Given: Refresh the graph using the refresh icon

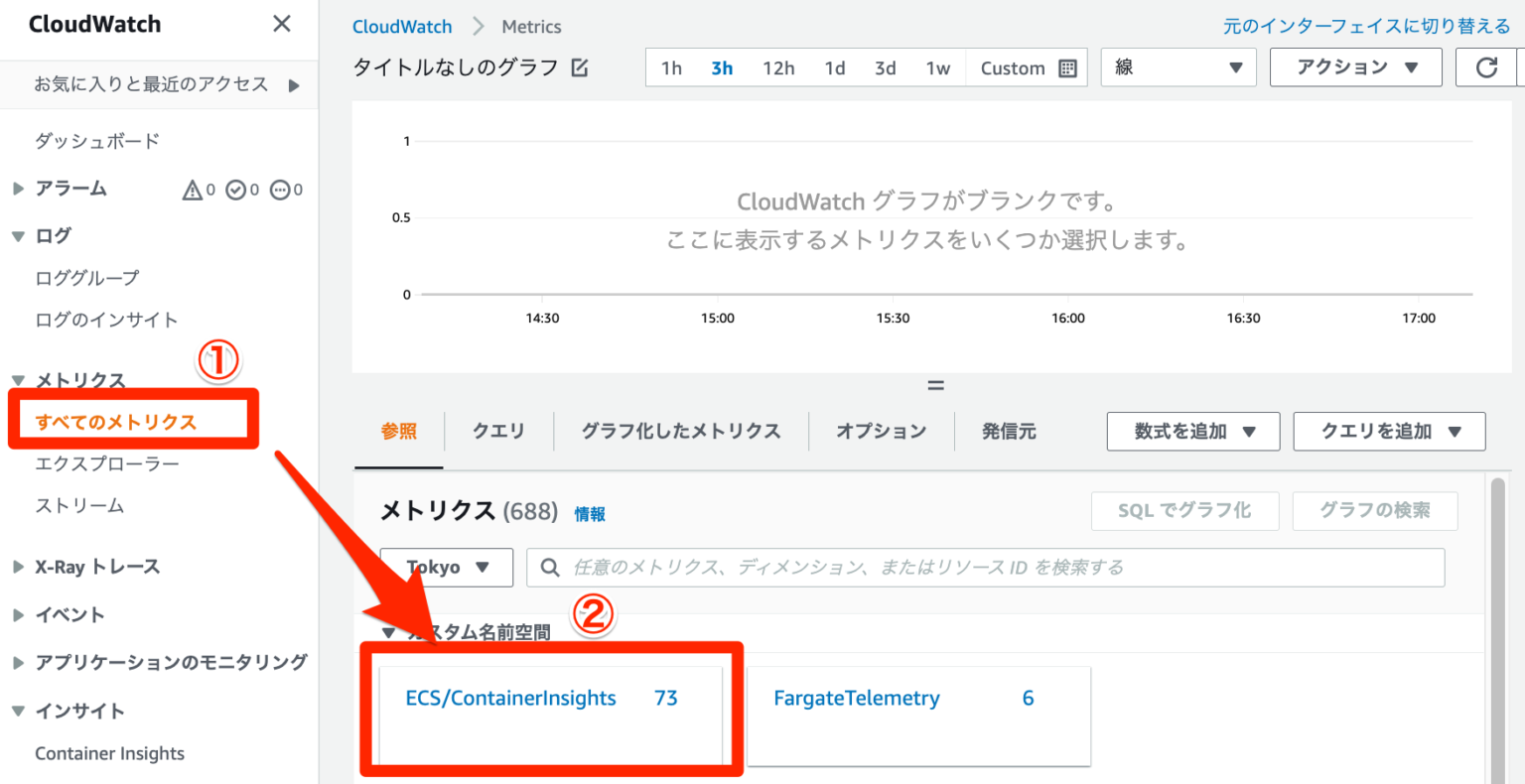Looking at the screenshot, I should click(1486, 66).
